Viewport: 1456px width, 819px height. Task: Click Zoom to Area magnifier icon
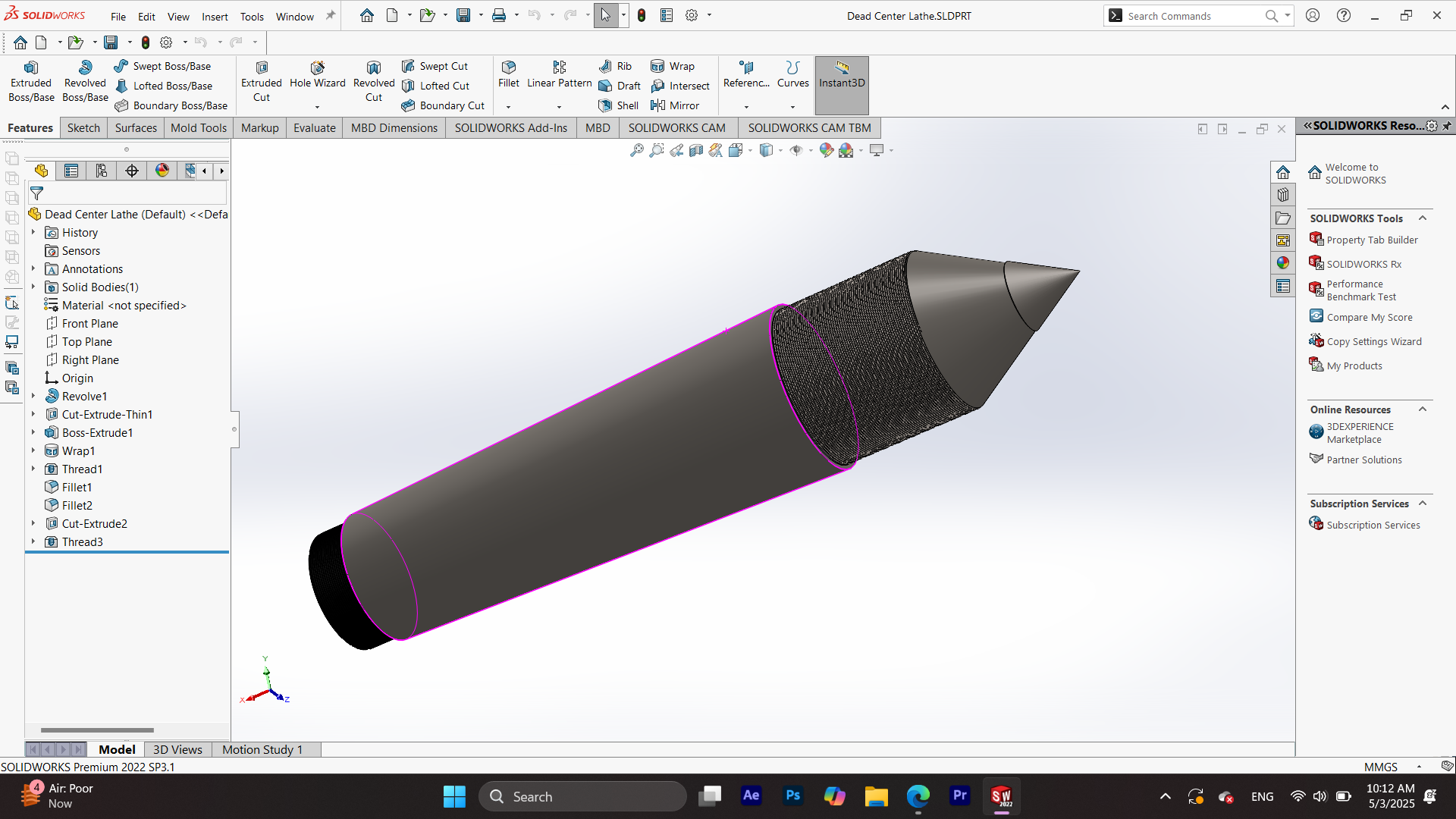[x=657, y=150]
